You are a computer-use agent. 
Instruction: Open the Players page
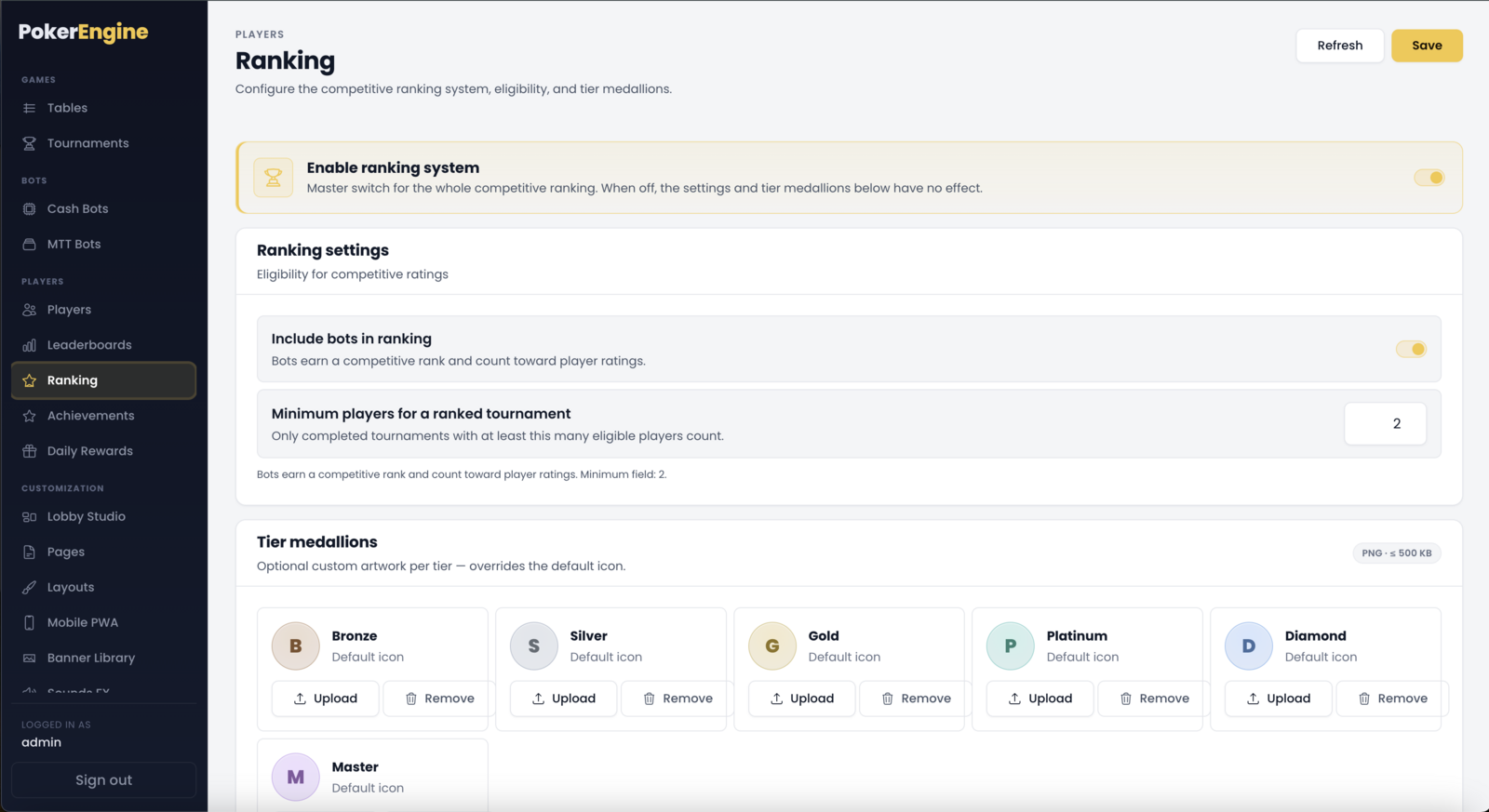(x=103, y=310)
